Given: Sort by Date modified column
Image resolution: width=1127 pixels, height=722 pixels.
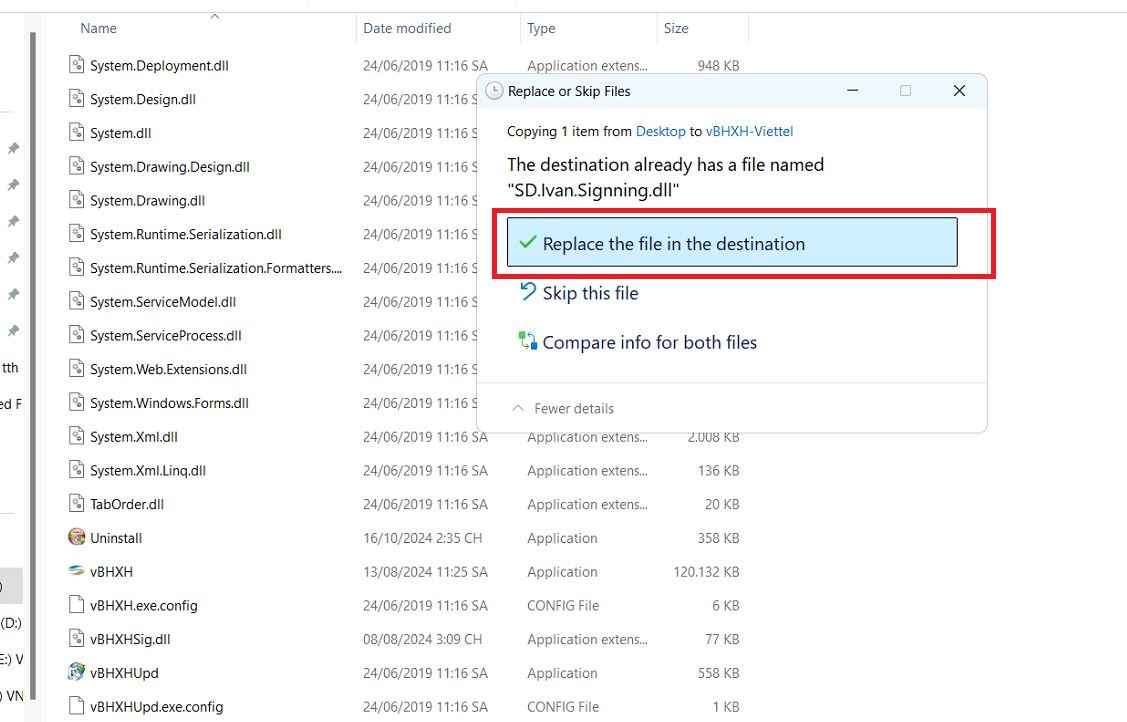Looking at the screenshot, I should 407,28.
